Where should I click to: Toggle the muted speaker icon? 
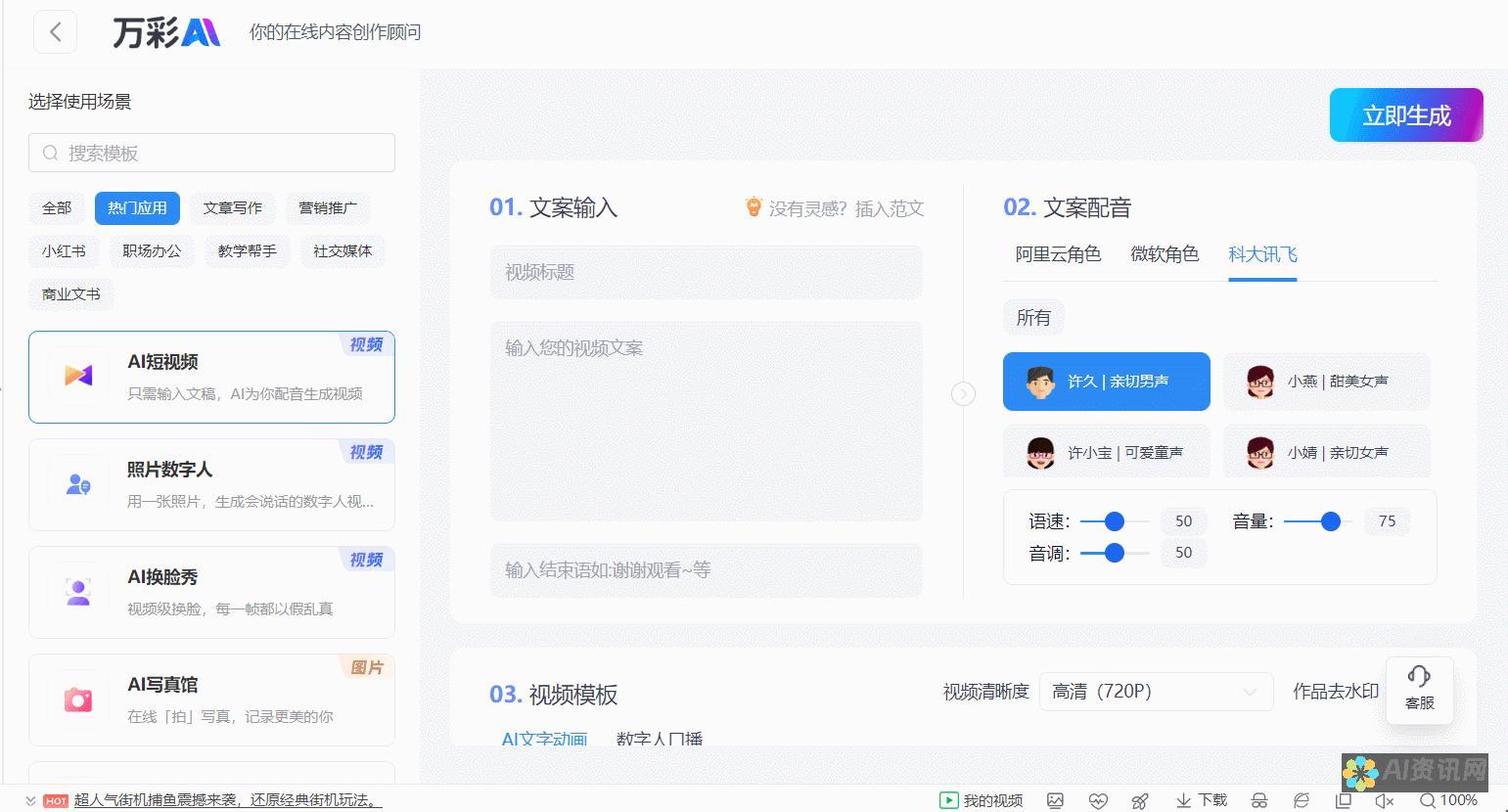tap(1384, 799)
